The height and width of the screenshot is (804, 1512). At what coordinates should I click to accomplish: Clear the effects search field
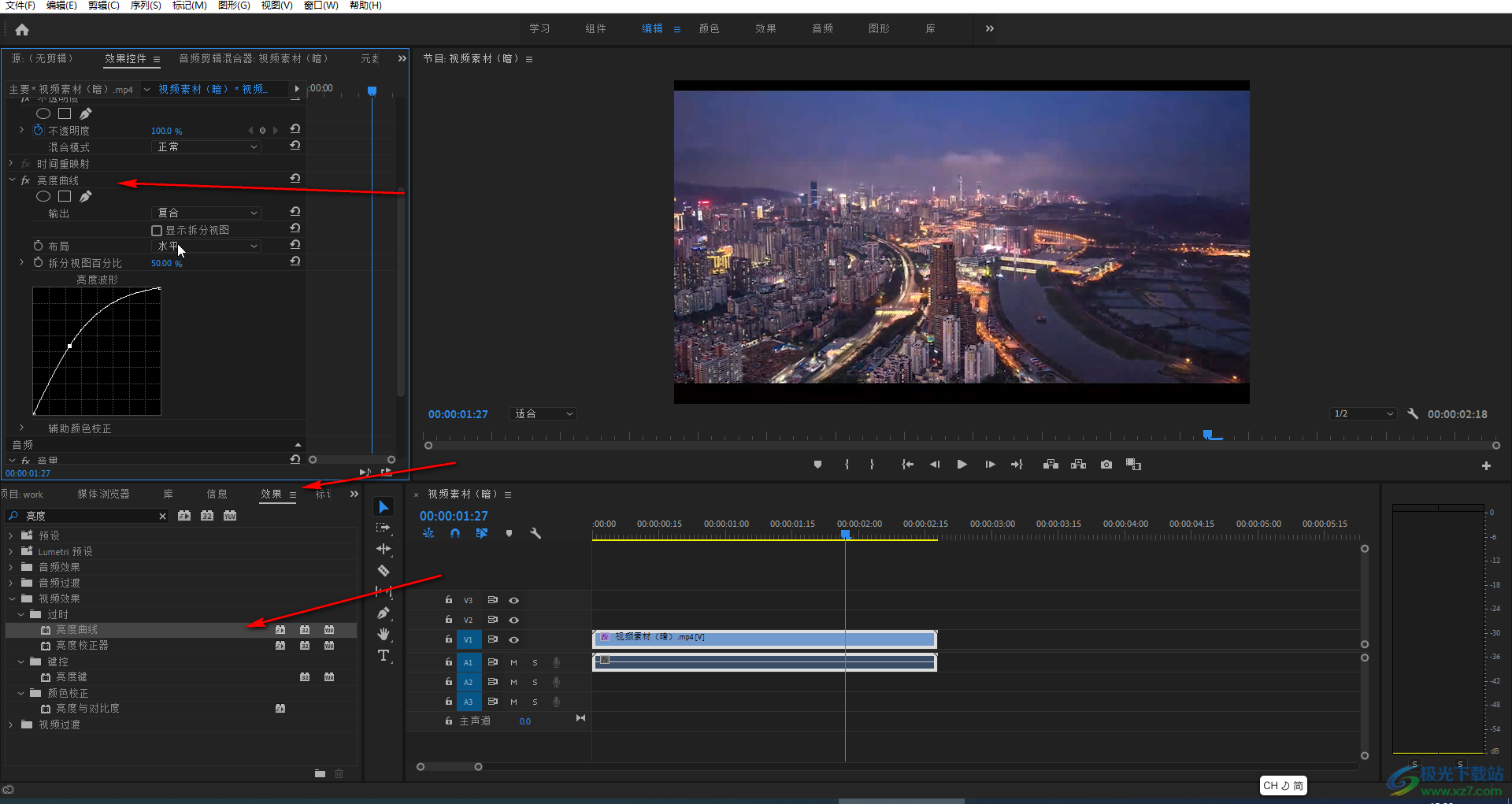[162, 516]
